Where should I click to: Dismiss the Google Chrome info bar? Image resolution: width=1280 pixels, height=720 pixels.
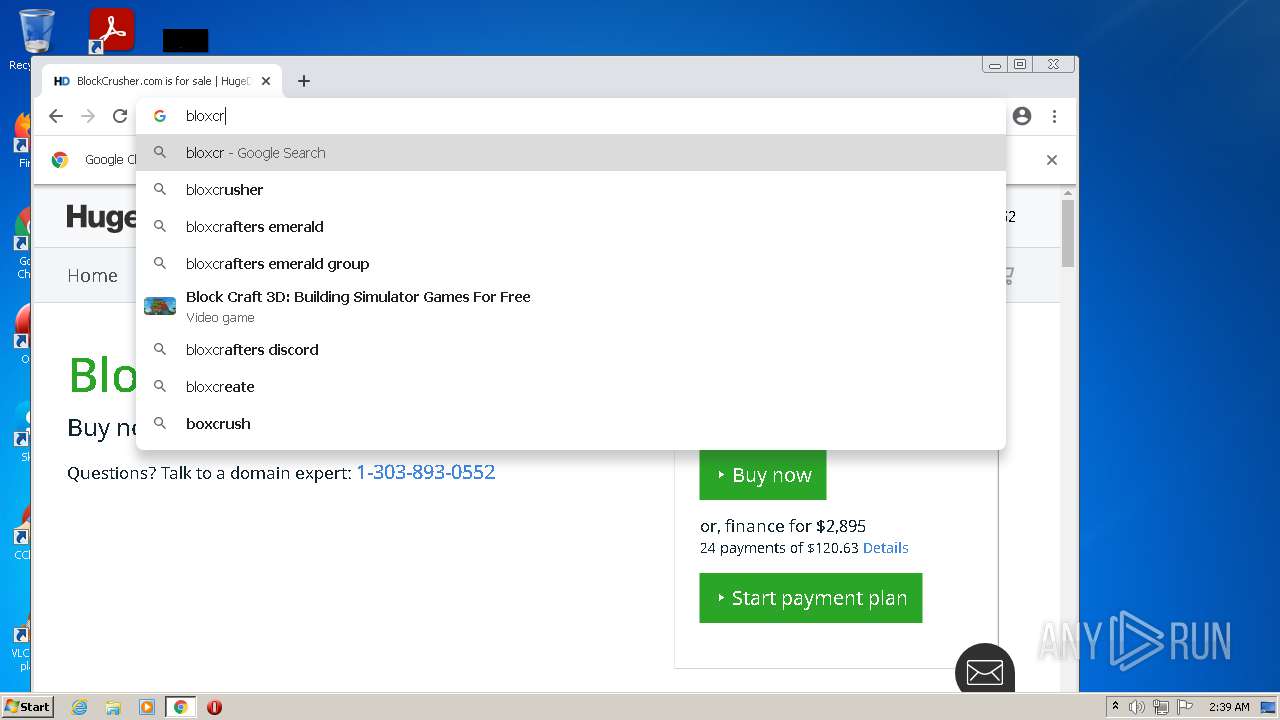pos(1052,160)
